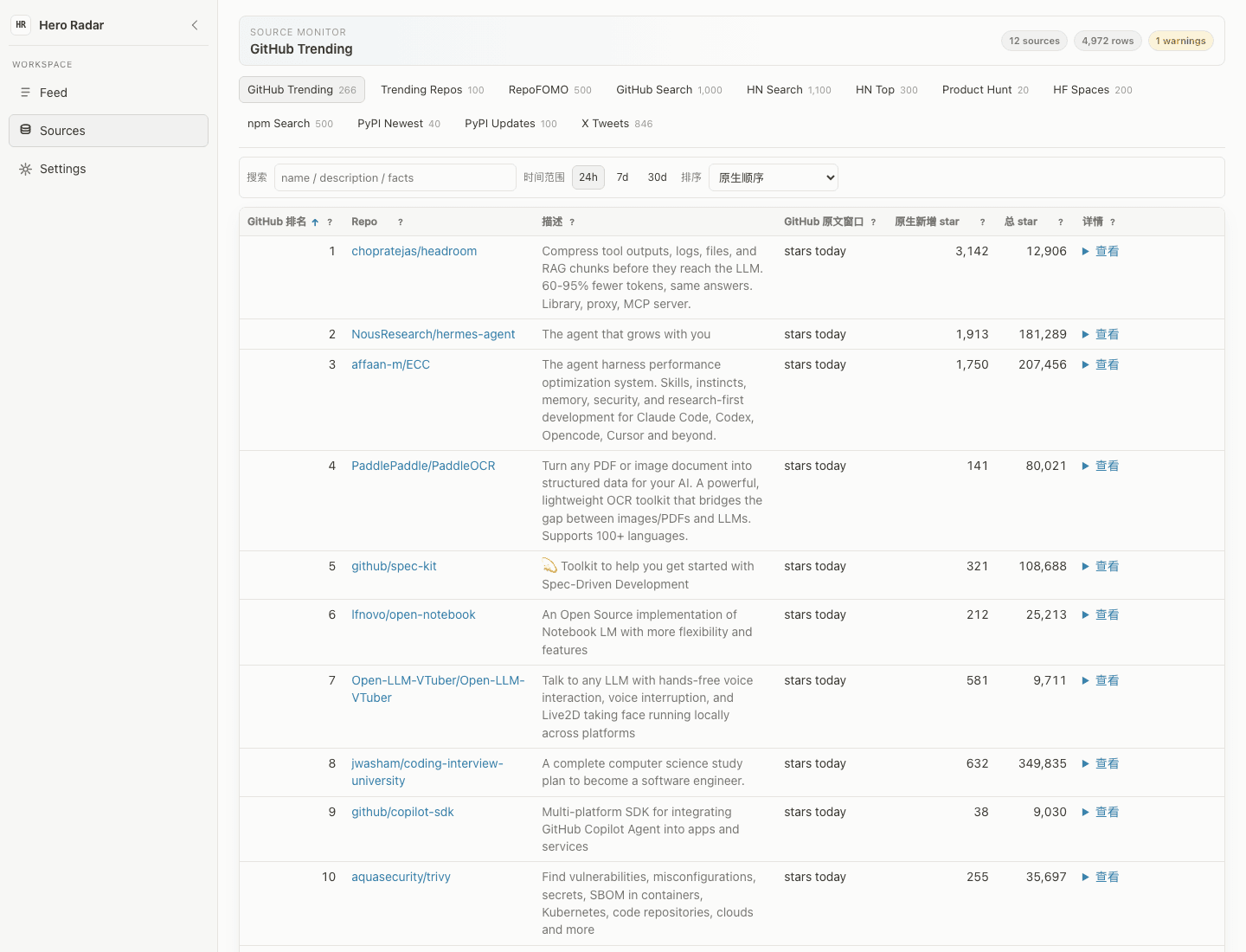Show help for 原生新增 star header
This screenshot has height=952, width=1246.
point(982,222)
